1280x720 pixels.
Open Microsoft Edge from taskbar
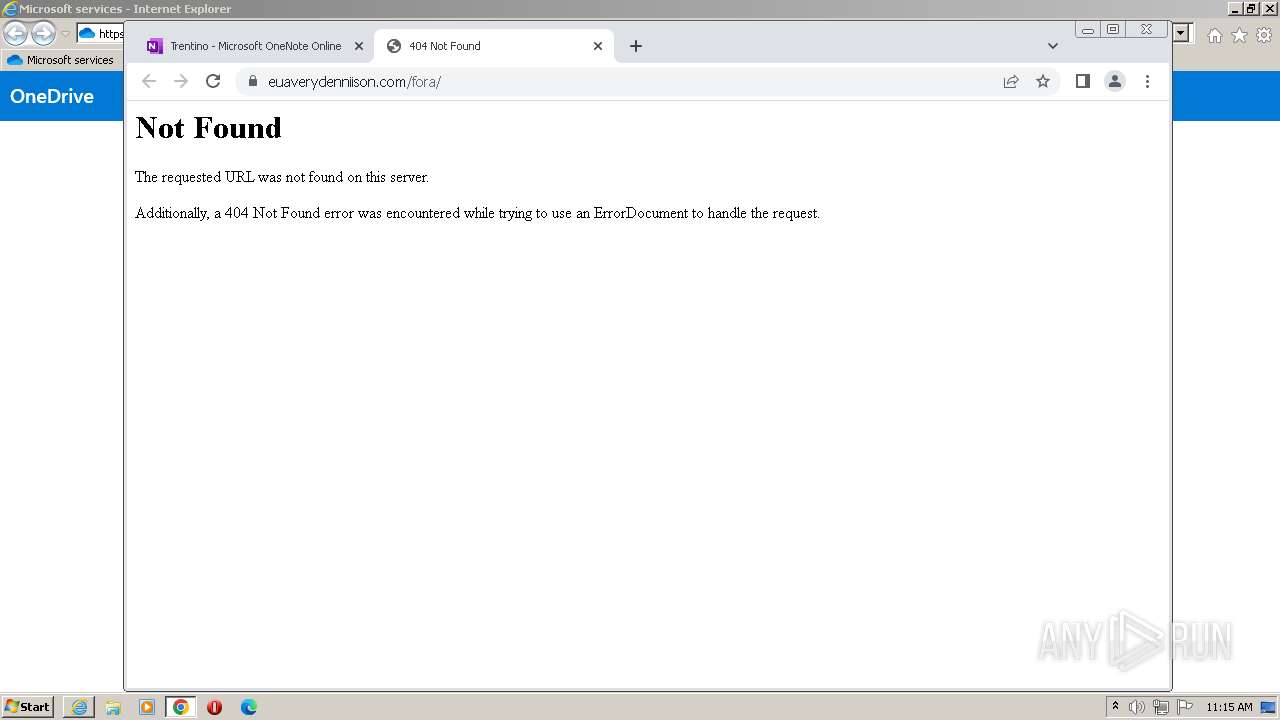coord(248,707)
